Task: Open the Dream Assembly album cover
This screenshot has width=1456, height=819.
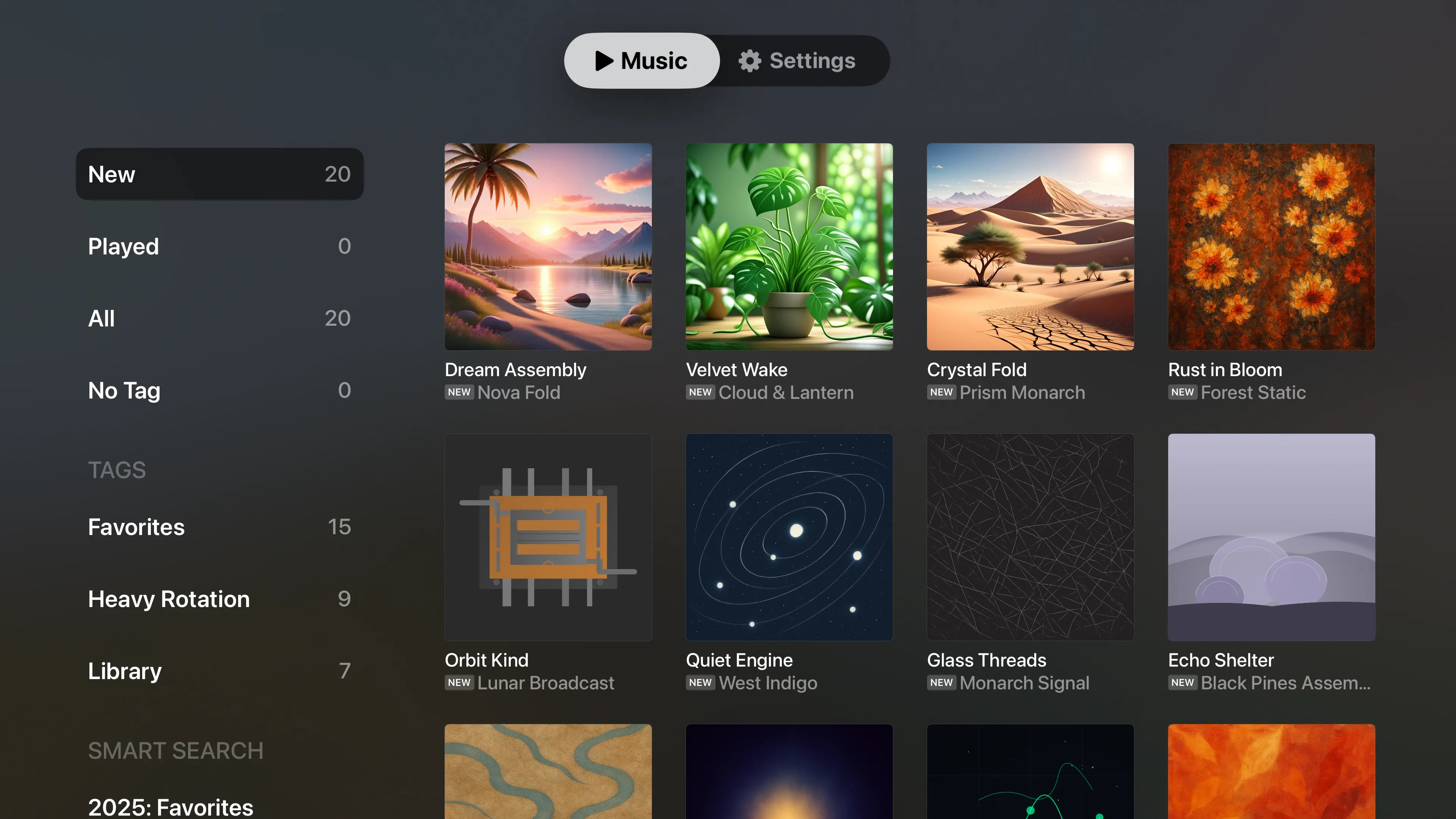Action: [x=548, y=246]
